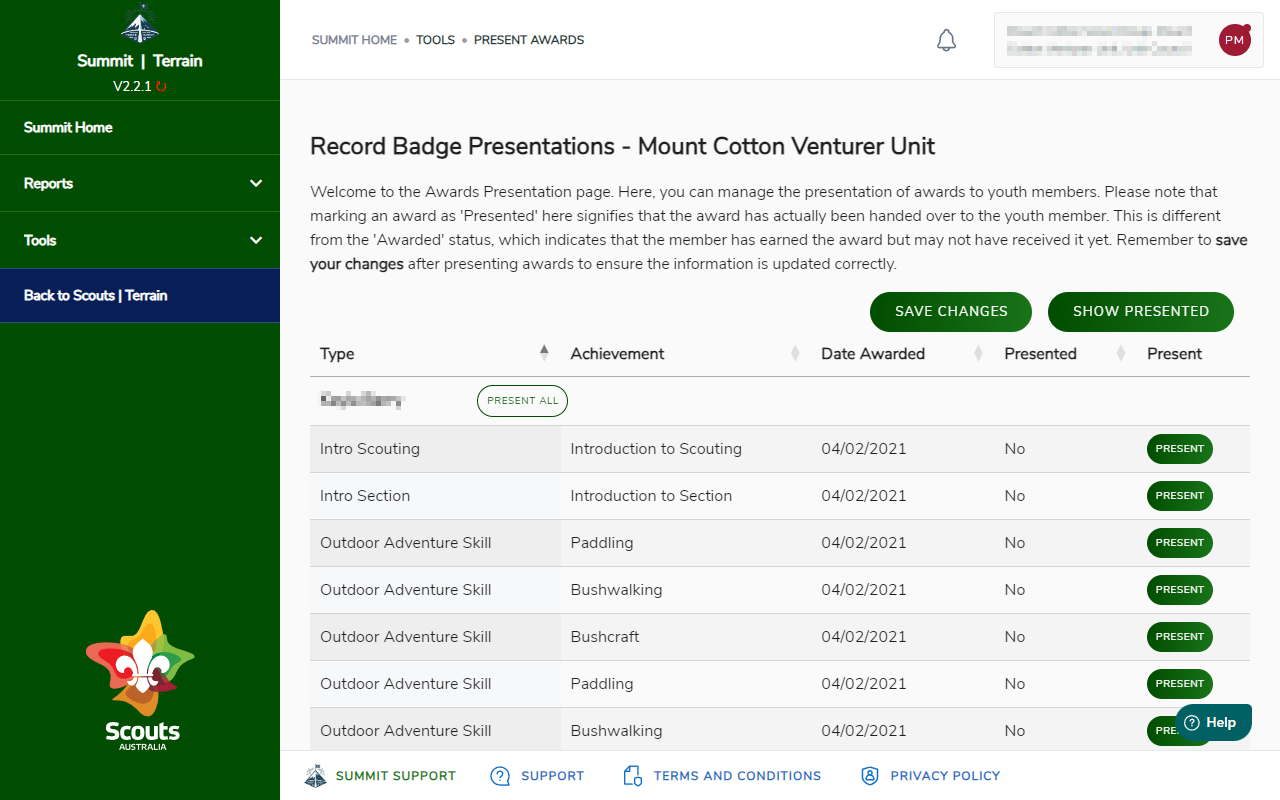The width and height of the screenshot is (1280, 800).
Task: Open Summit Home in sidebar
Action: 68,127
